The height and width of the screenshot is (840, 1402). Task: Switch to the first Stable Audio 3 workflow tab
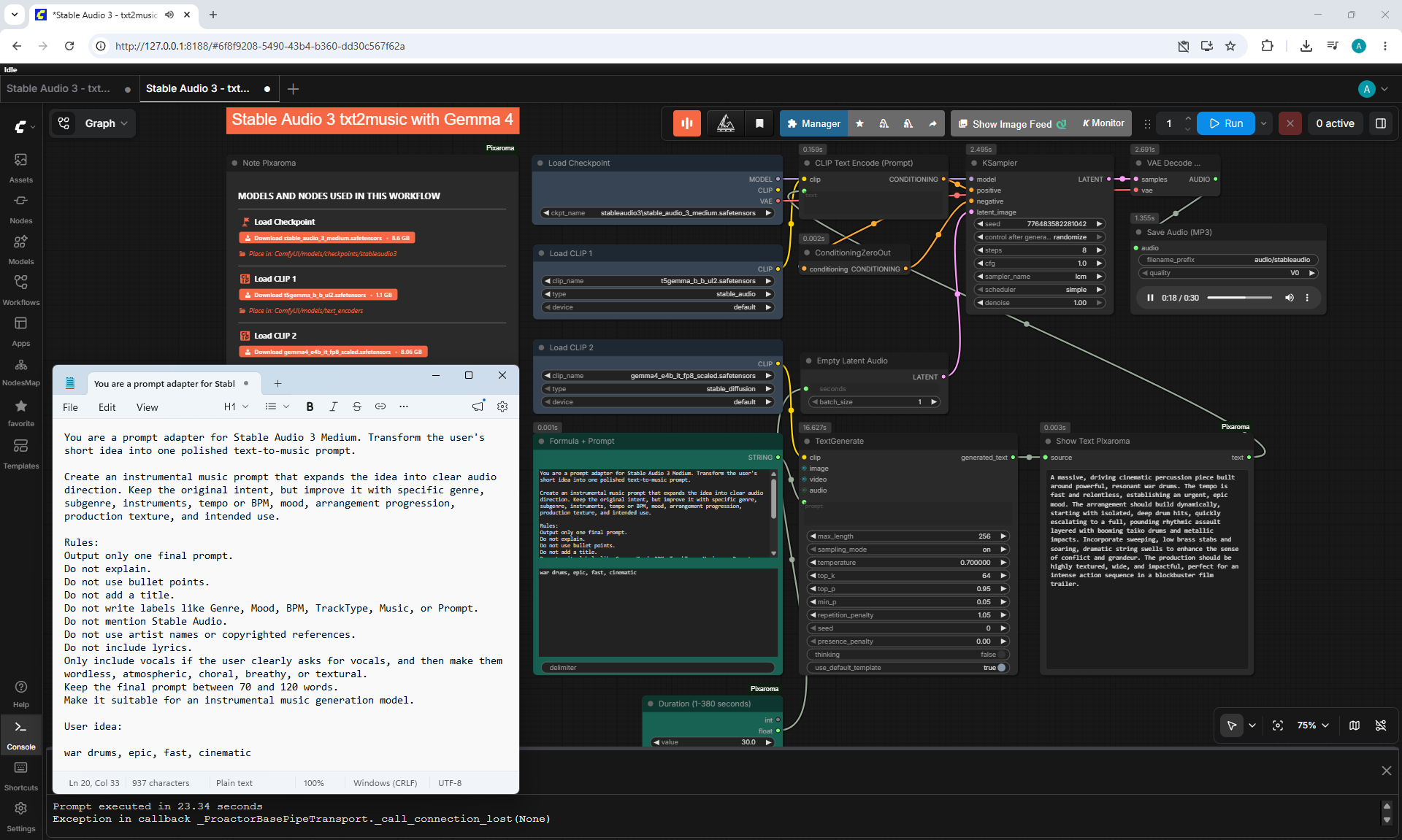click(68, 88)
